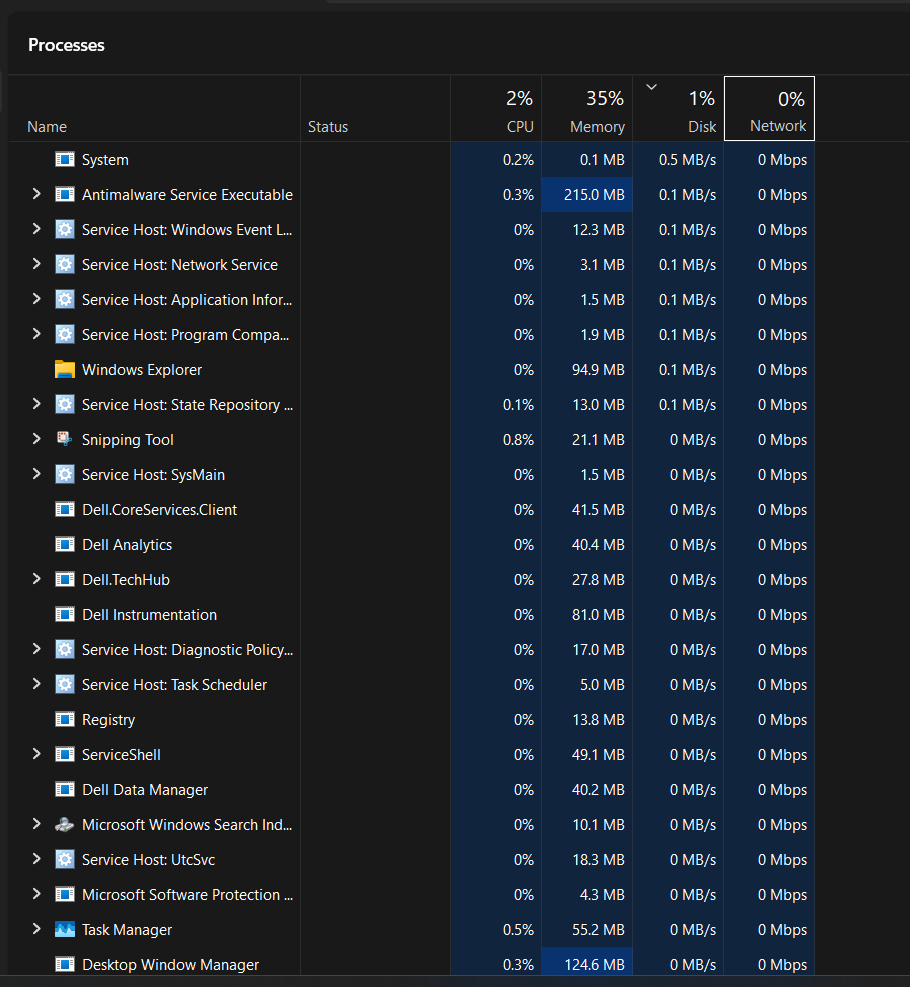Sort processes by CPU column
The width and height of the screenshot is (910, 987).
496,109
